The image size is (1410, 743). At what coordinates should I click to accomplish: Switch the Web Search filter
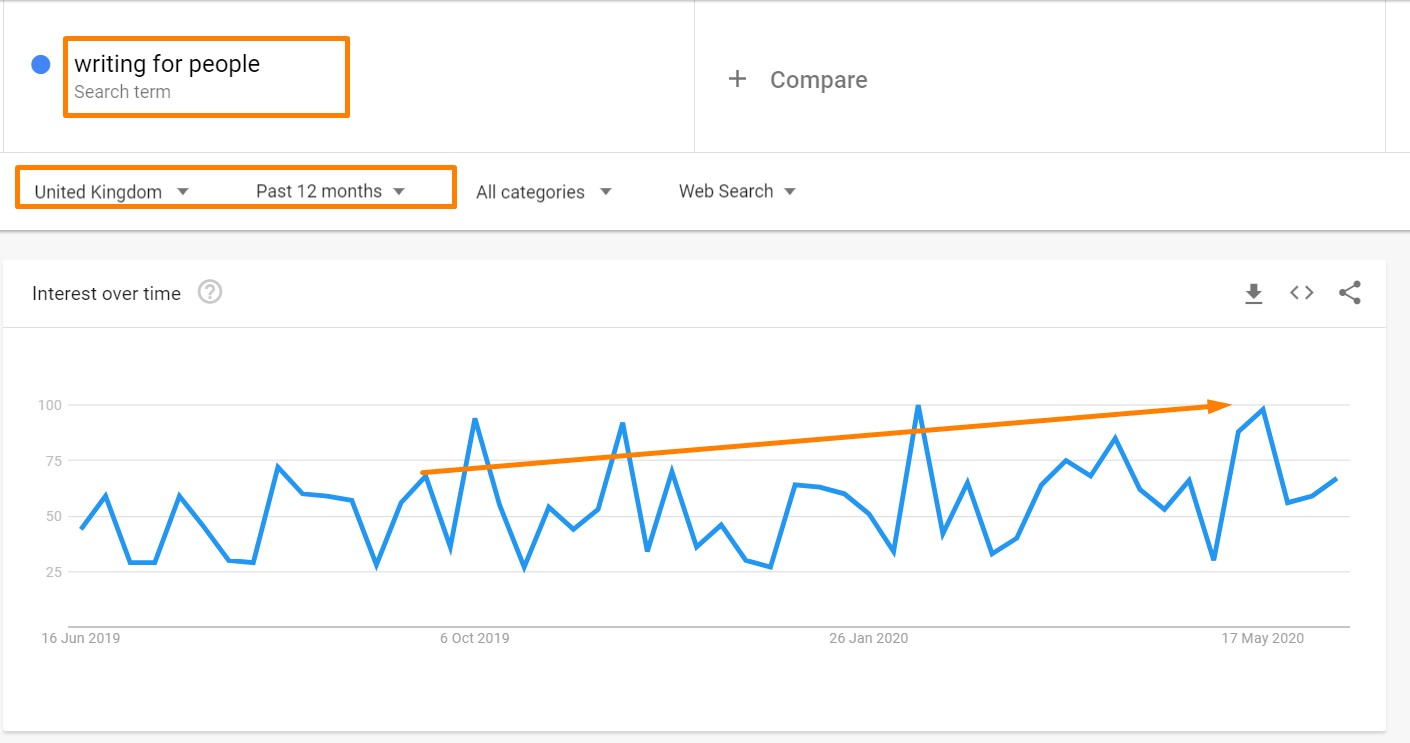727,190
